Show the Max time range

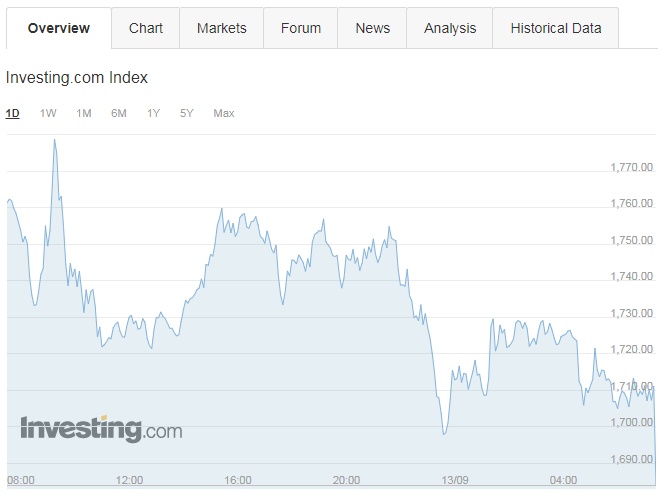pos(224,113)
